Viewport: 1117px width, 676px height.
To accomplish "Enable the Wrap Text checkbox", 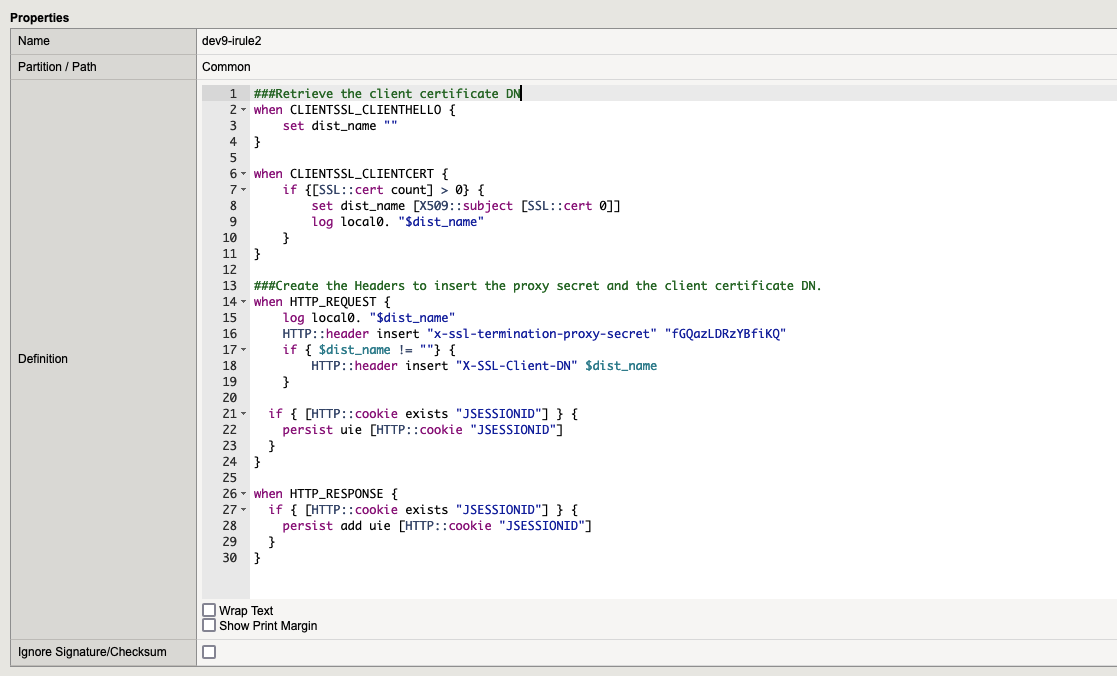I will (x=209, y=610).
